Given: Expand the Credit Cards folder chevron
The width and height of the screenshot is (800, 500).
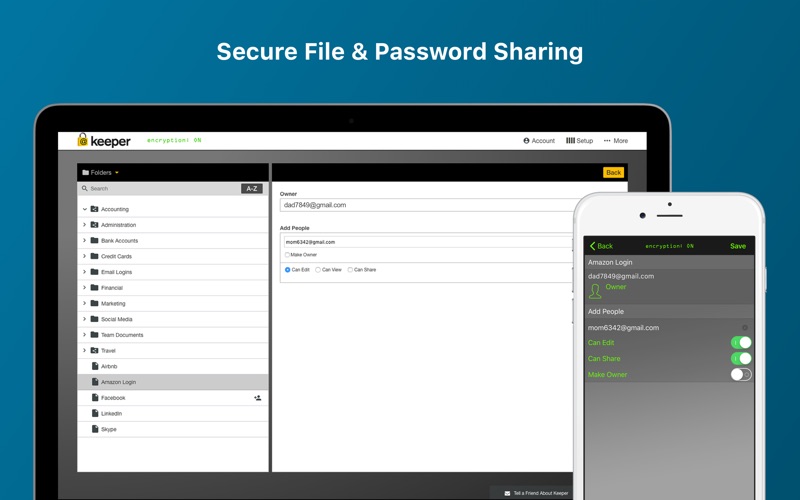Looking at the screenshot, I should point(85,256).
